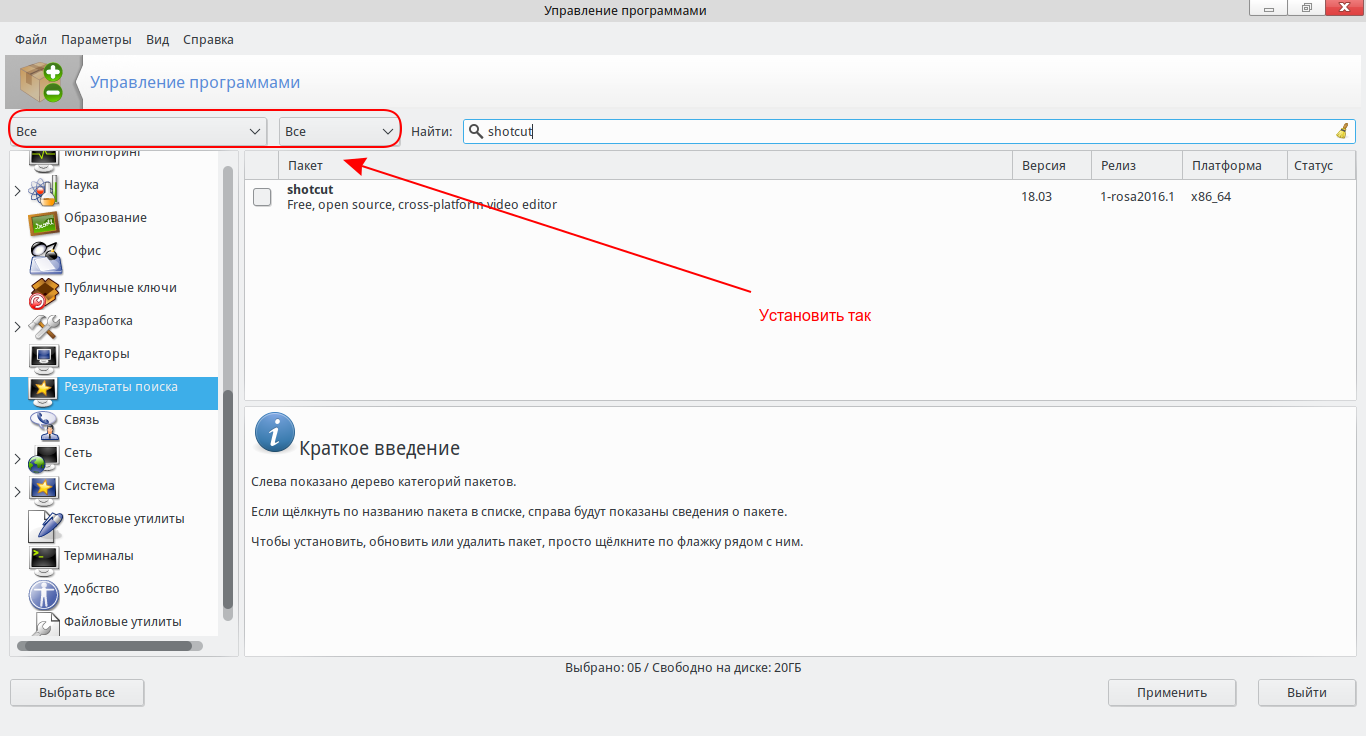Click the Текстовые утилиты pen icon

tap(45, 524)
